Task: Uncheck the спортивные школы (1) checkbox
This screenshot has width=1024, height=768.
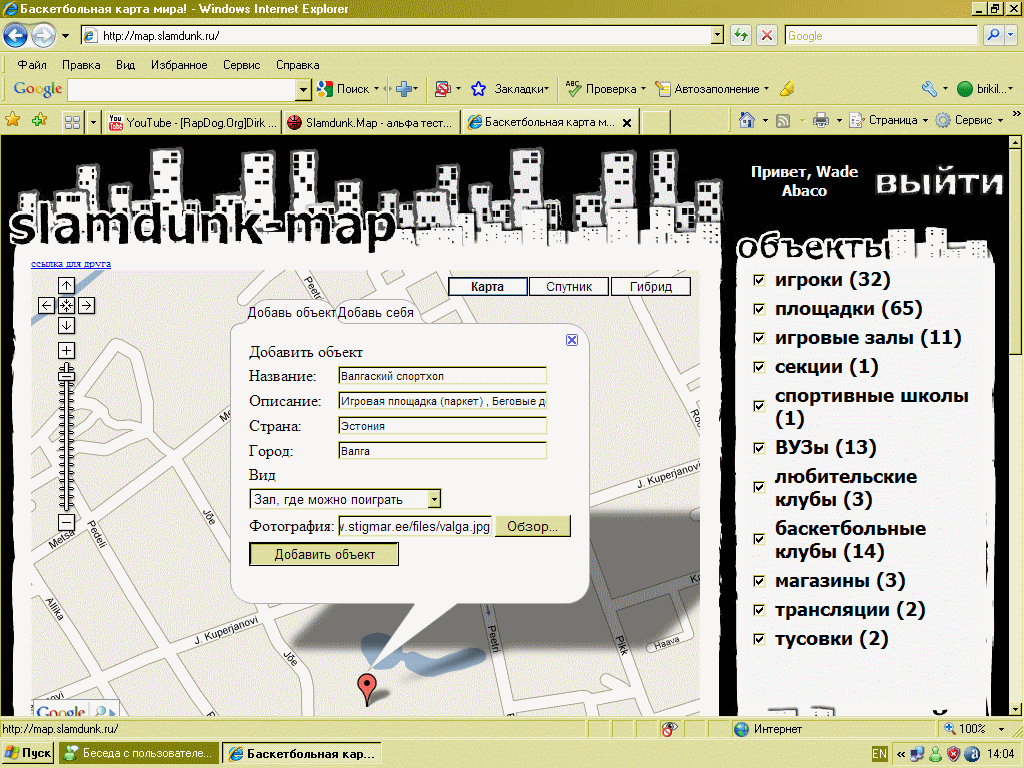Action: (x=759, y=406)
